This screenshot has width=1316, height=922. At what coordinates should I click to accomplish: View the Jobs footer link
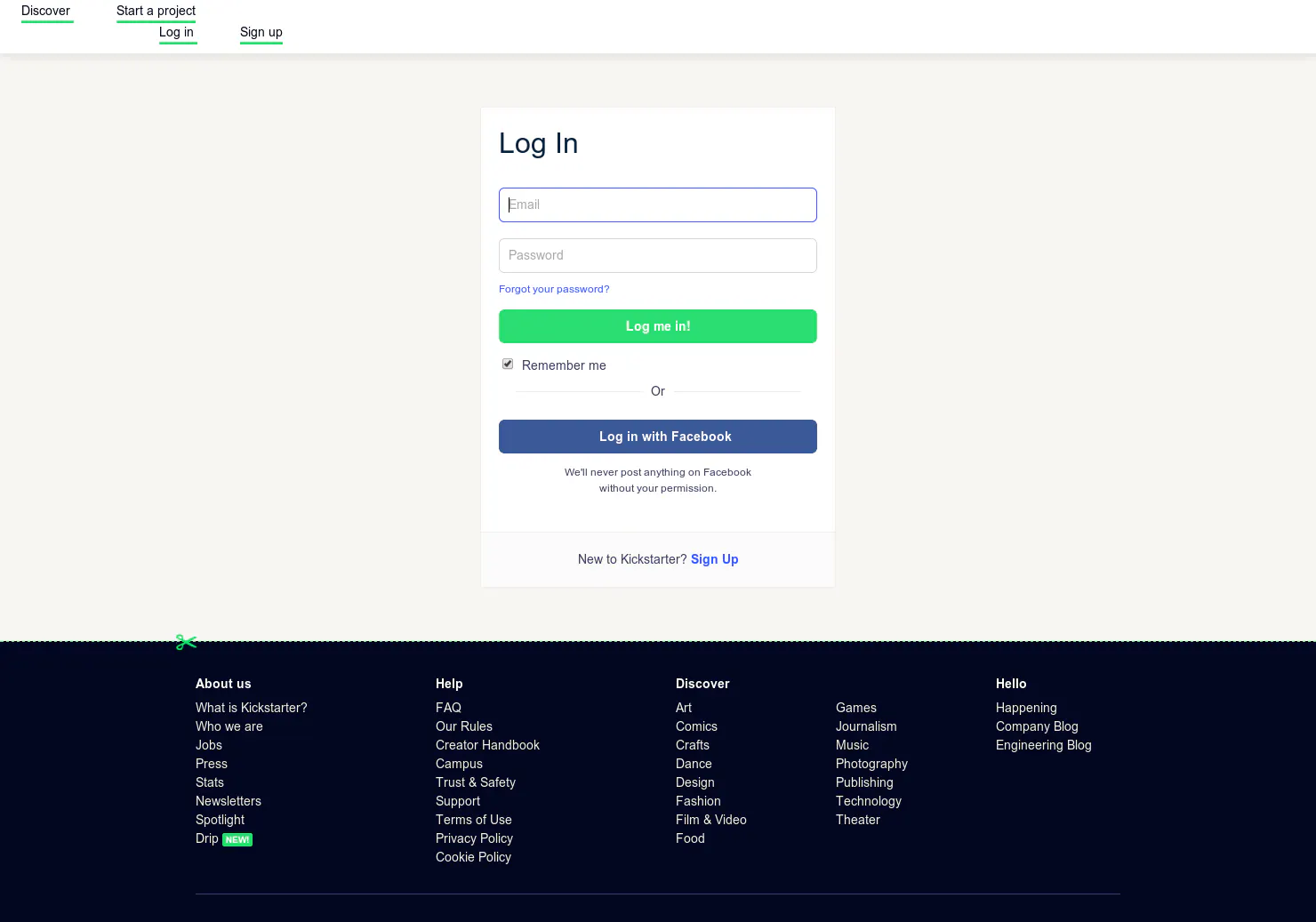(x=209, y=745)
